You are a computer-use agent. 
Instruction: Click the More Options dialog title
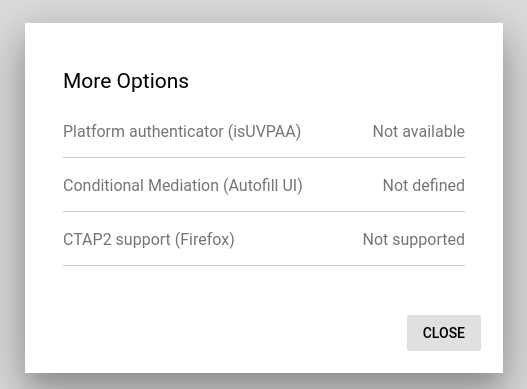(126, 81)
